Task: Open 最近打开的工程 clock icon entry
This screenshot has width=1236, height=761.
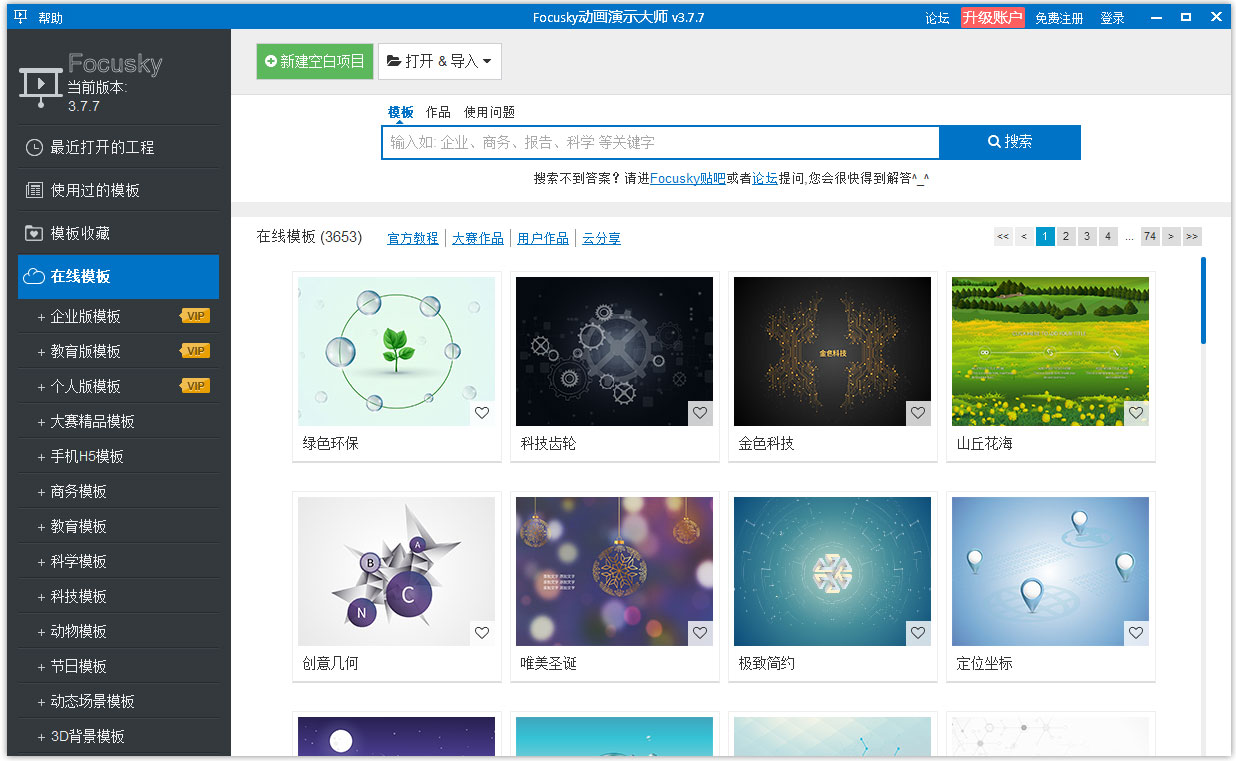Action: 118,147
